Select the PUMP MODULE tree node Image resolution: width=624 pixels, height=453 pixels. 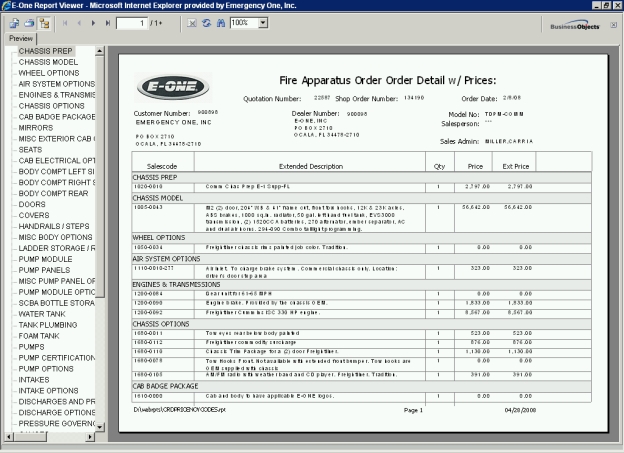45,259
